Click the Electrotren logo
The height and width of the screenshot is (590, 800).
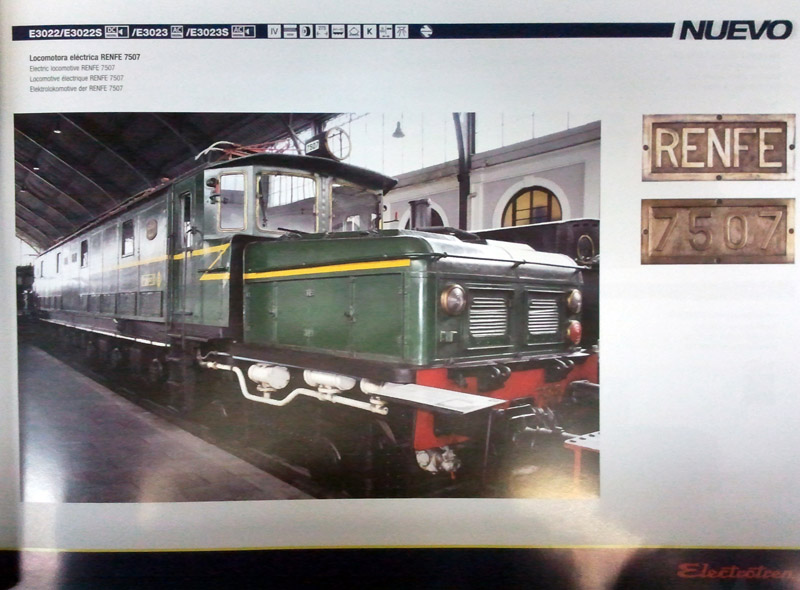[735, 572]
